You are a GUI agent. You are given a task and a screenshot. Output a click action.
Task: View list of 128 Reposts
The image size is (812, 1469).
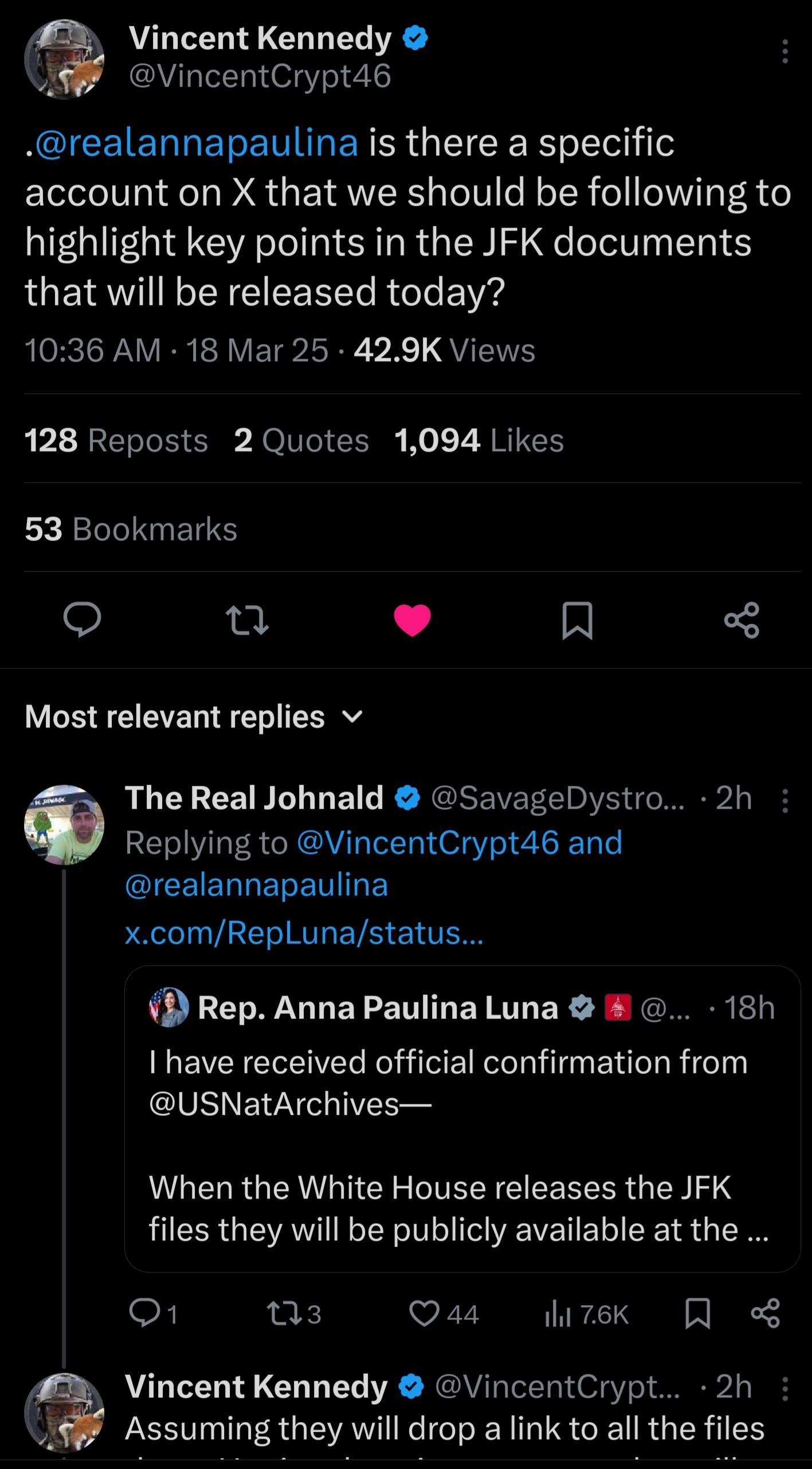tap(116, 441)
